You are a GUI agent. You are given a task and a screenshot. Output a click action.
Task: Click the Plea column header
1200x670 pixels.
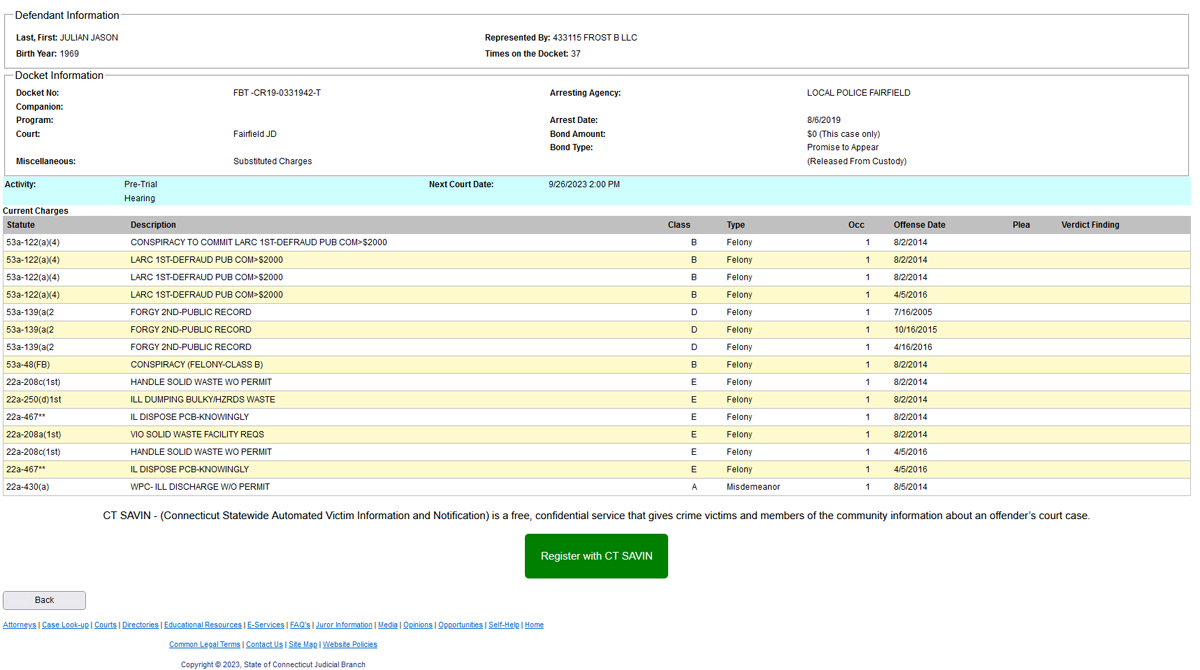1021,225
